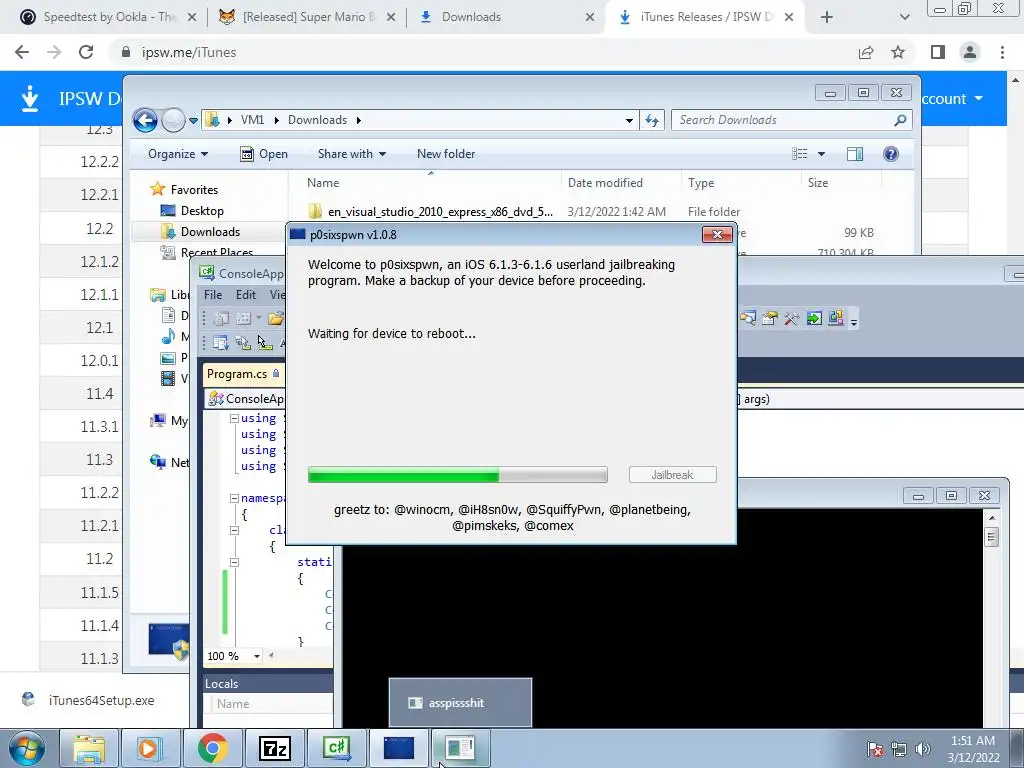Click Downloads in the address breadcrumb
The width and height of the screenshot is (1024, 768).
click(317, 120)
